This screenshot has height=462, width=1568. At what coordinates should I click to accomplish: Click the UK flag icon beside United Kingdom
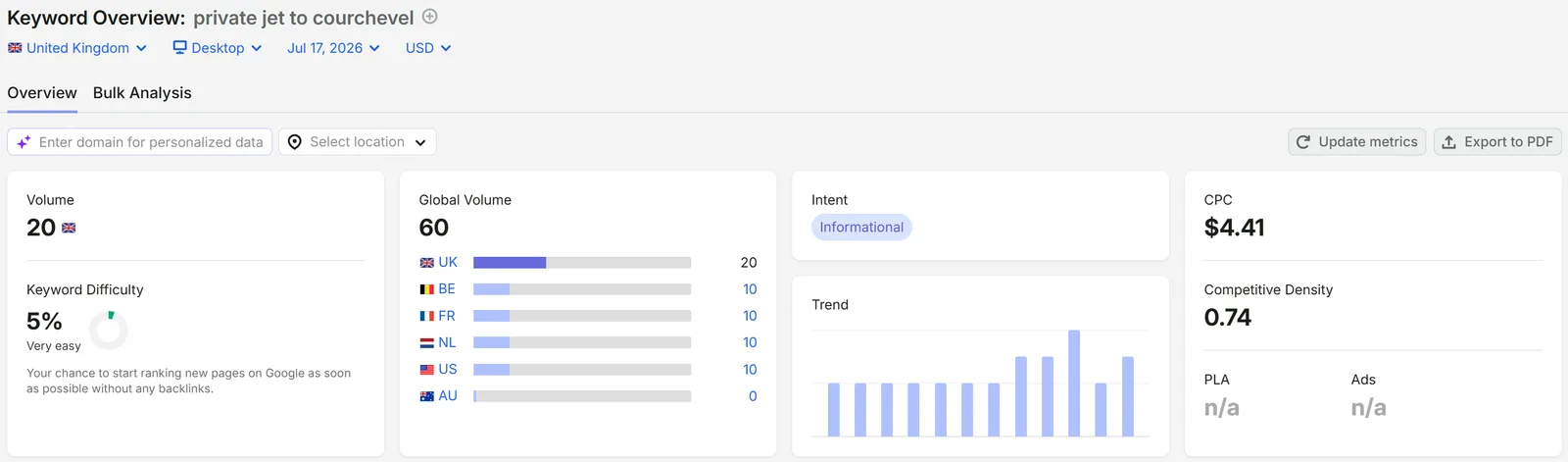pos(15,48)
